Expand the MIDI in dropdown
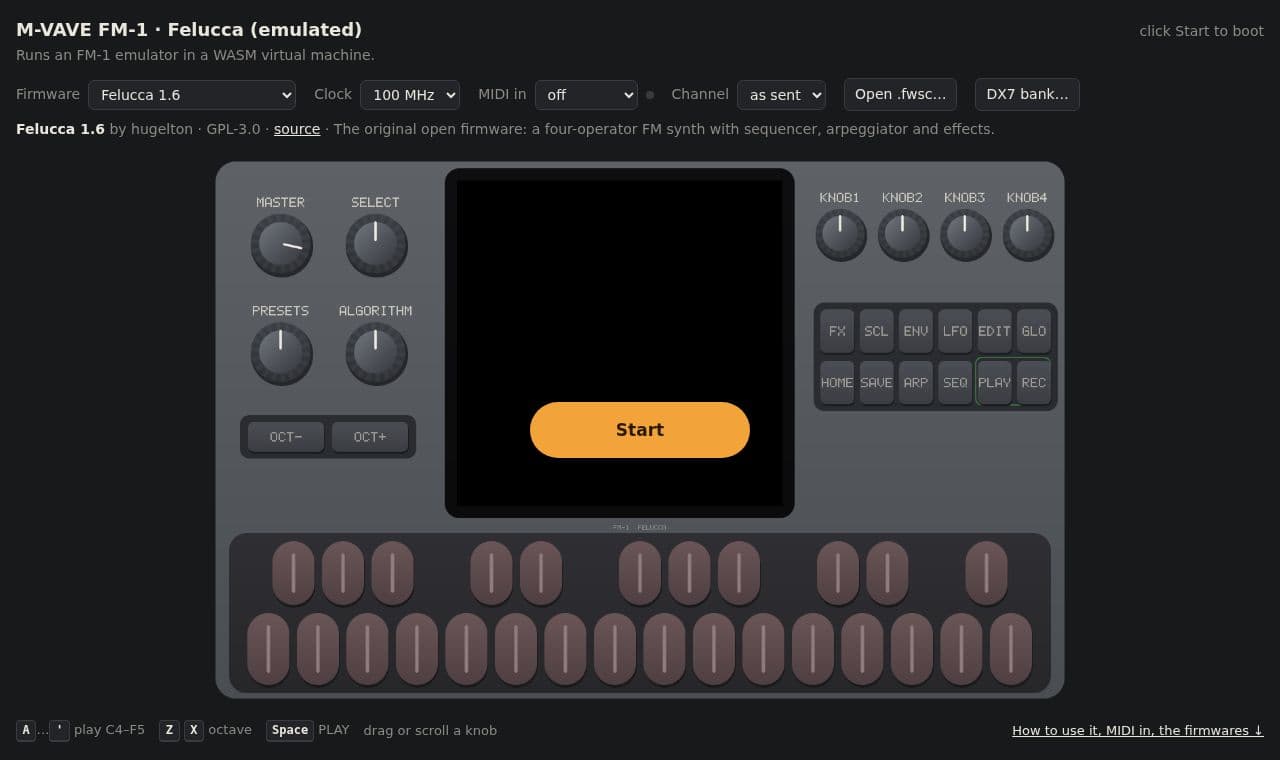 [586, 95]
